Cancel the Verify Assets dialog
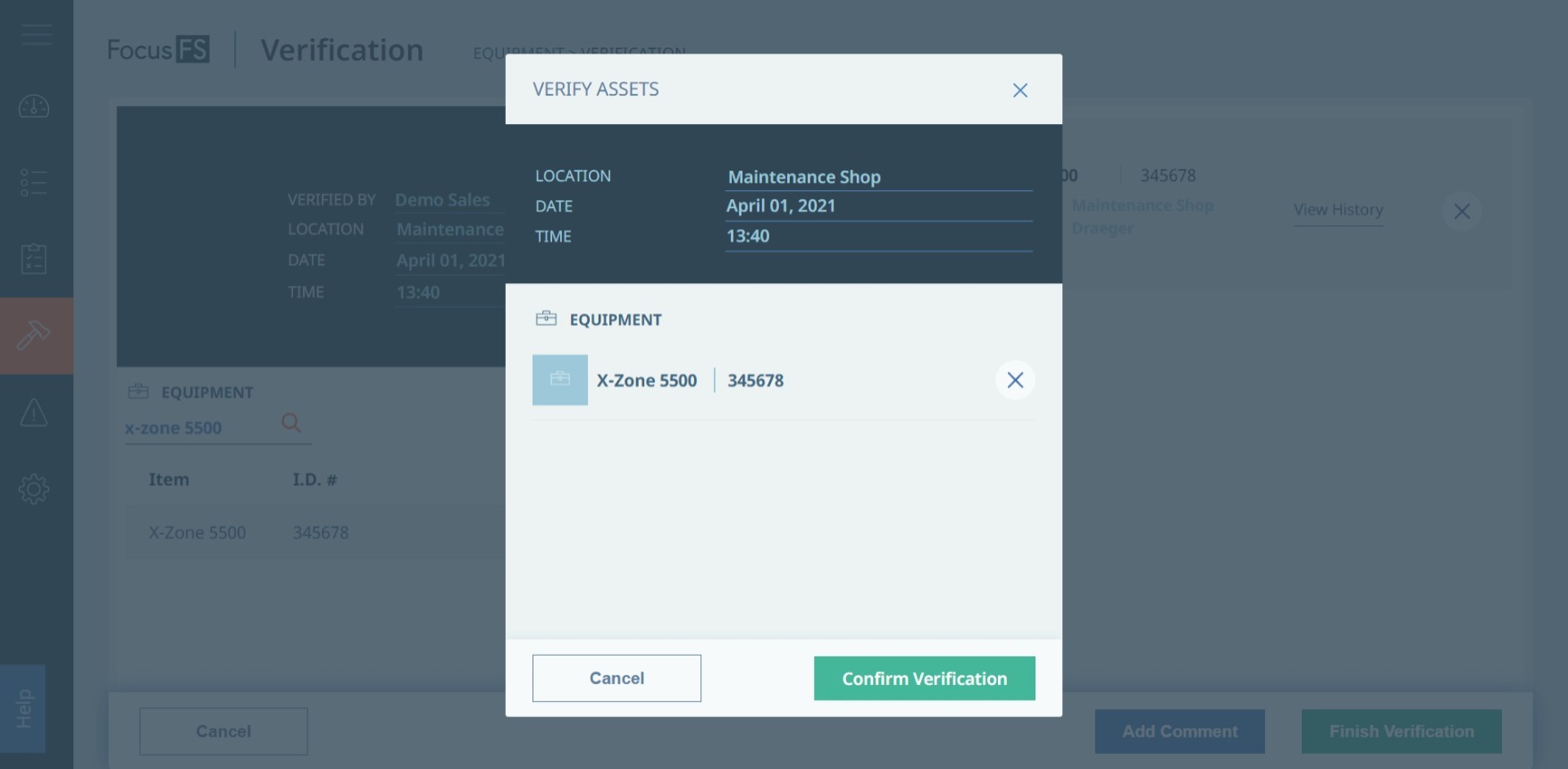The height and width of the screenshot is (769, 1568). click(x=616, y=678)
